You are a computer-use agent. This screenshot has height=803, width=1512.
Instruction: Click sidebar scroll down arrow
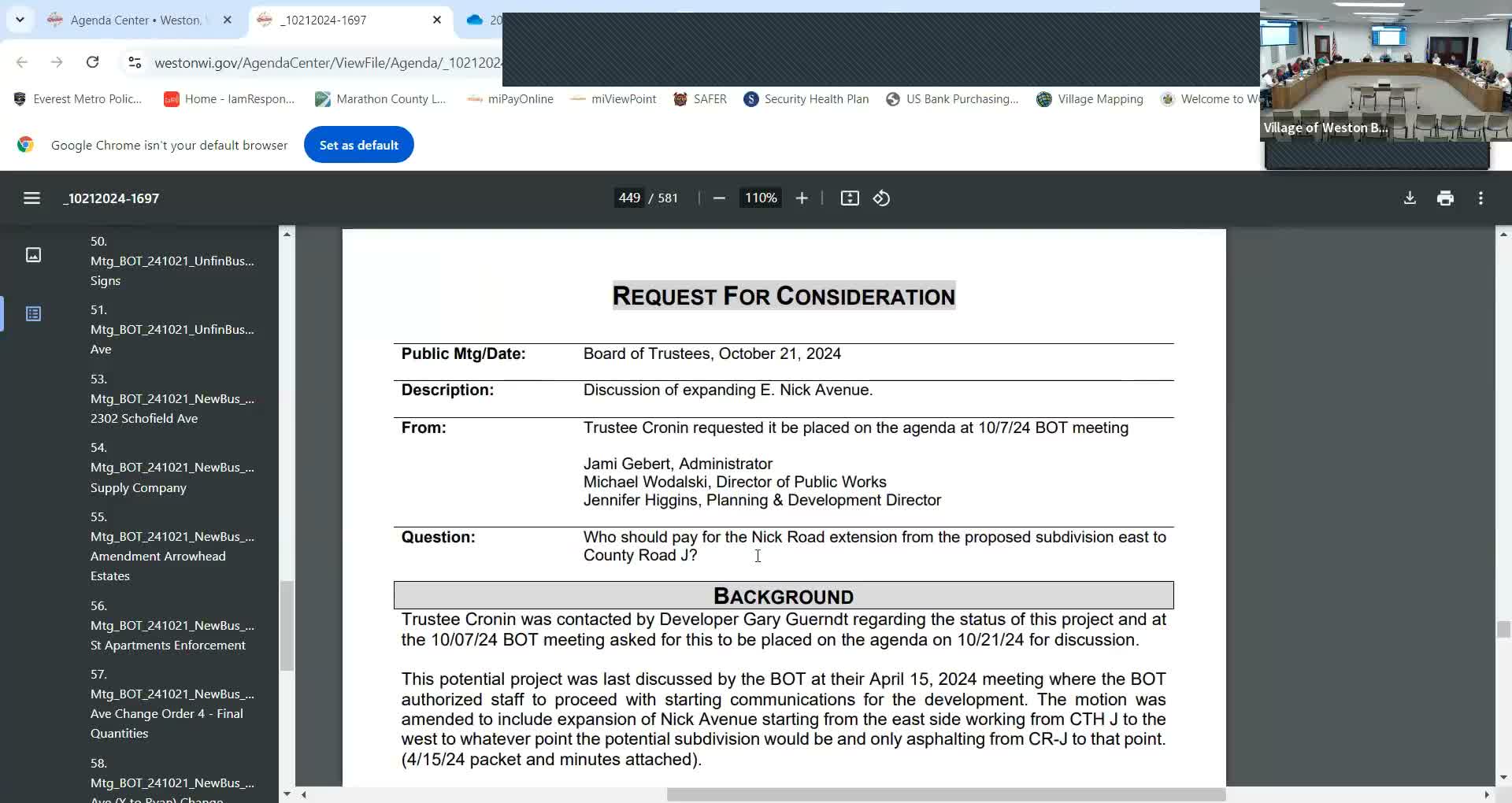pos(287,794)
